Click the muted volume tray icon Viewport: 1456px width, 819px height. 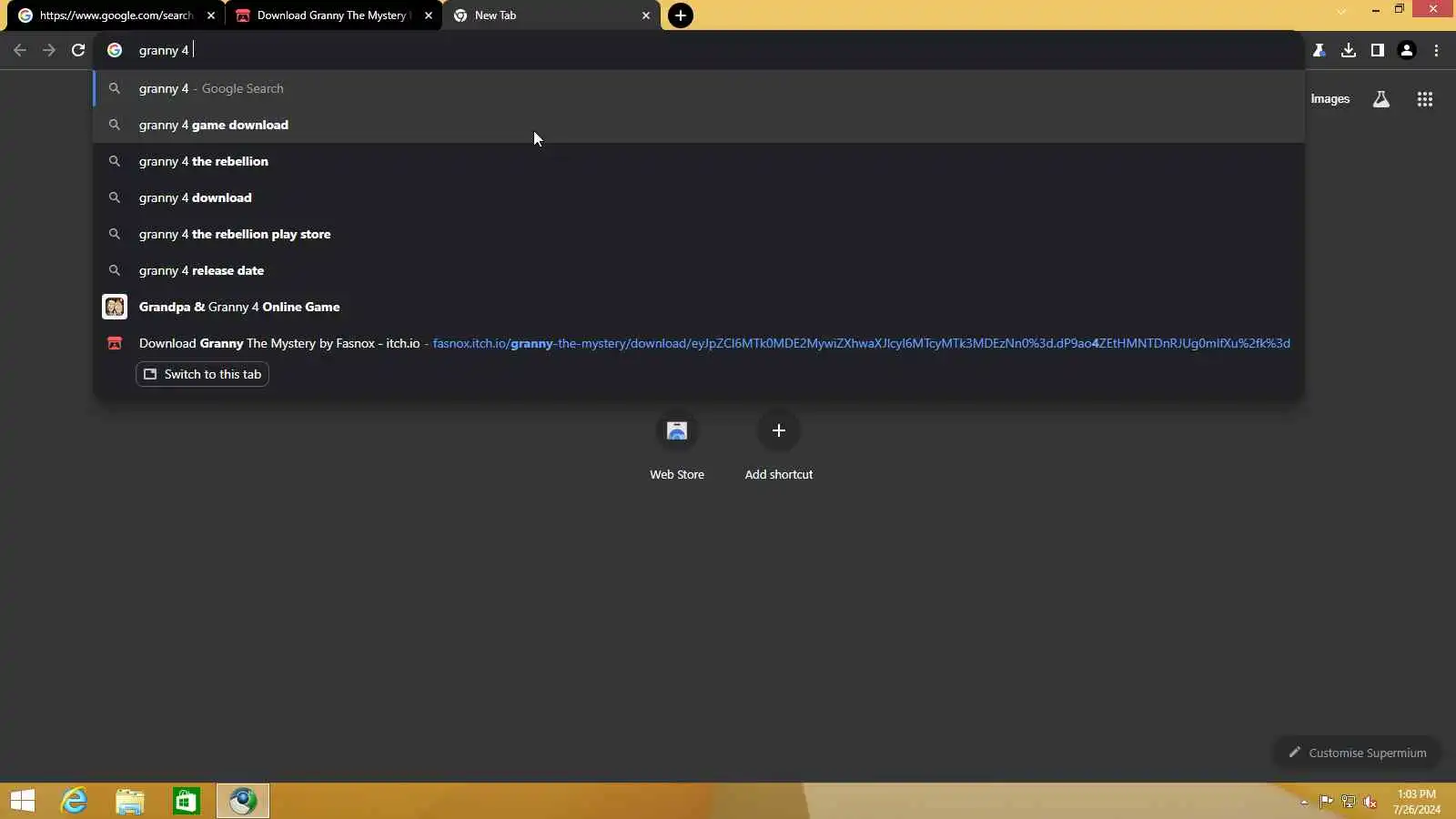tap(1370, 802)
